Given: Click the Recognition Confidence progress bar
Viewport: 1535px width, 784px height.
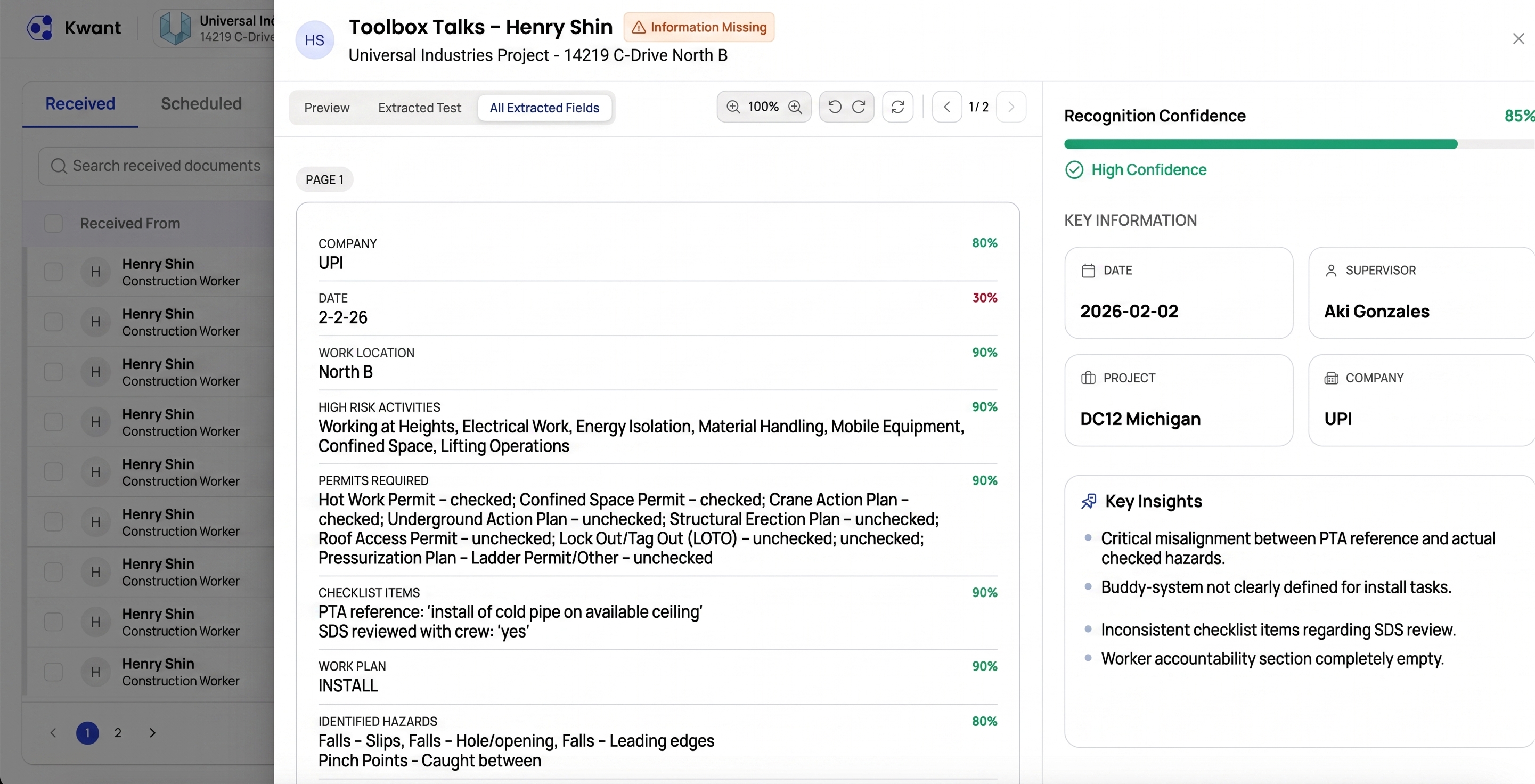Looking at the screenshot, I should (1300, 144).
